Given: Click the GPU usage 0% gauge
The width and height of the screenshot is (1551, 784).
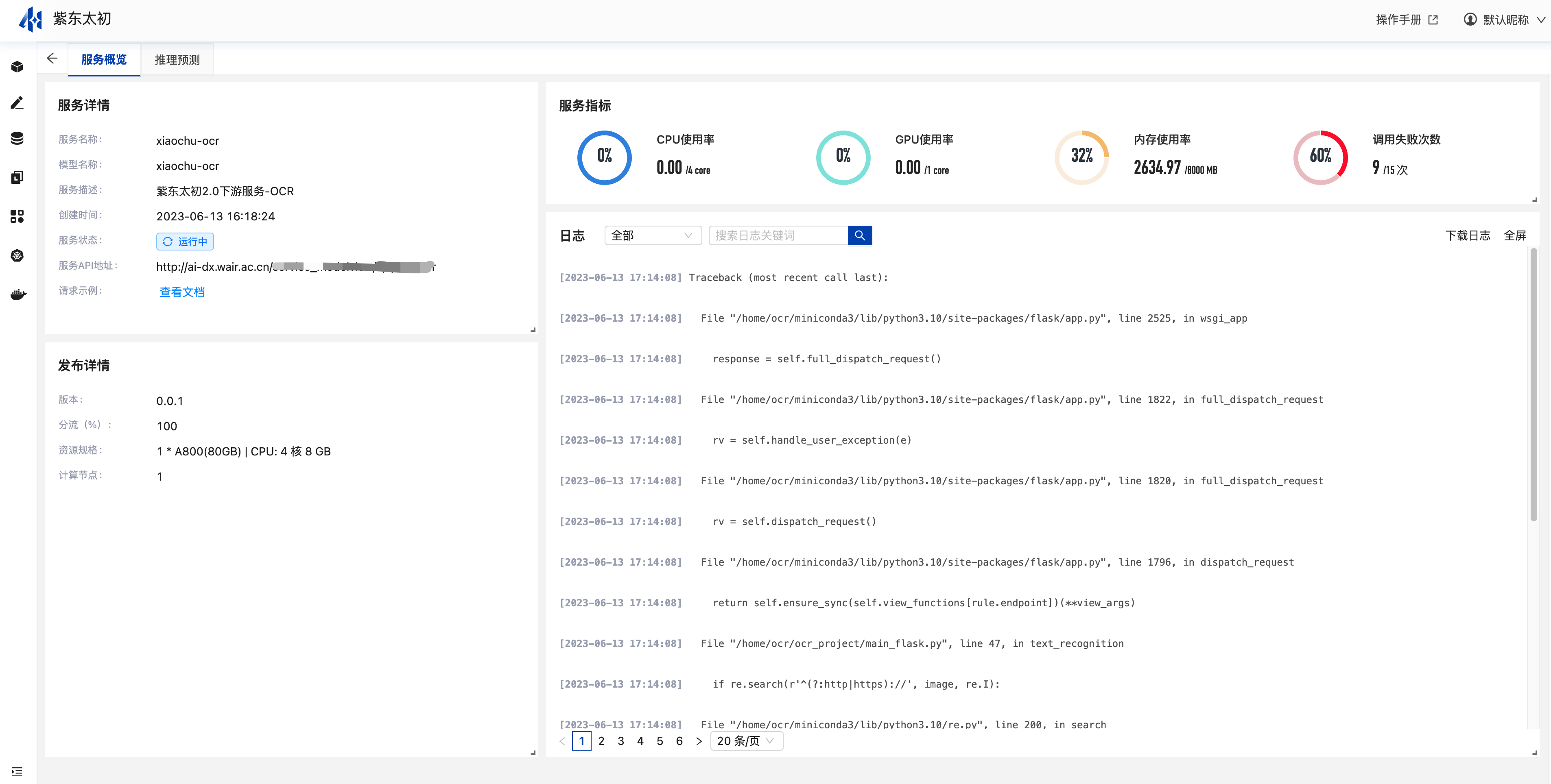Looking at the screenshot, I should tap(843, 157).
